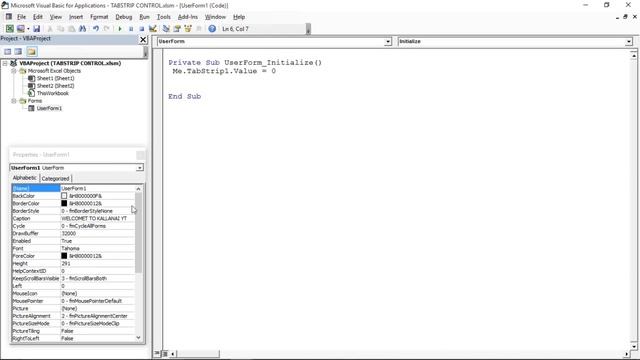Click the Cut scissors toolbar icon
Viewport: 640px width, 360px height.
pyautogui.click(x=50, y=29)
